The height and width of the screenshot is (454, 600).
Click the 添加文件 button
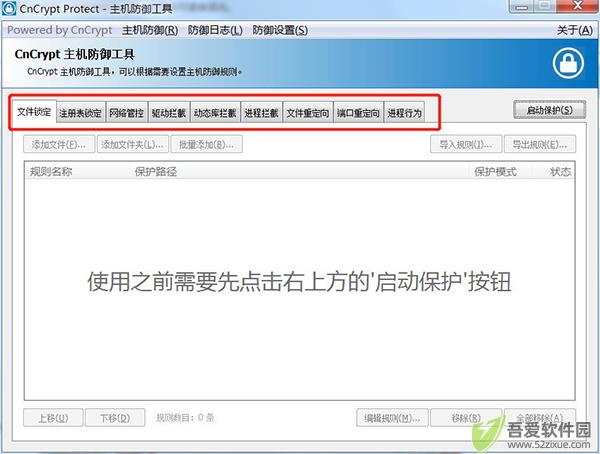click(59, 144)
